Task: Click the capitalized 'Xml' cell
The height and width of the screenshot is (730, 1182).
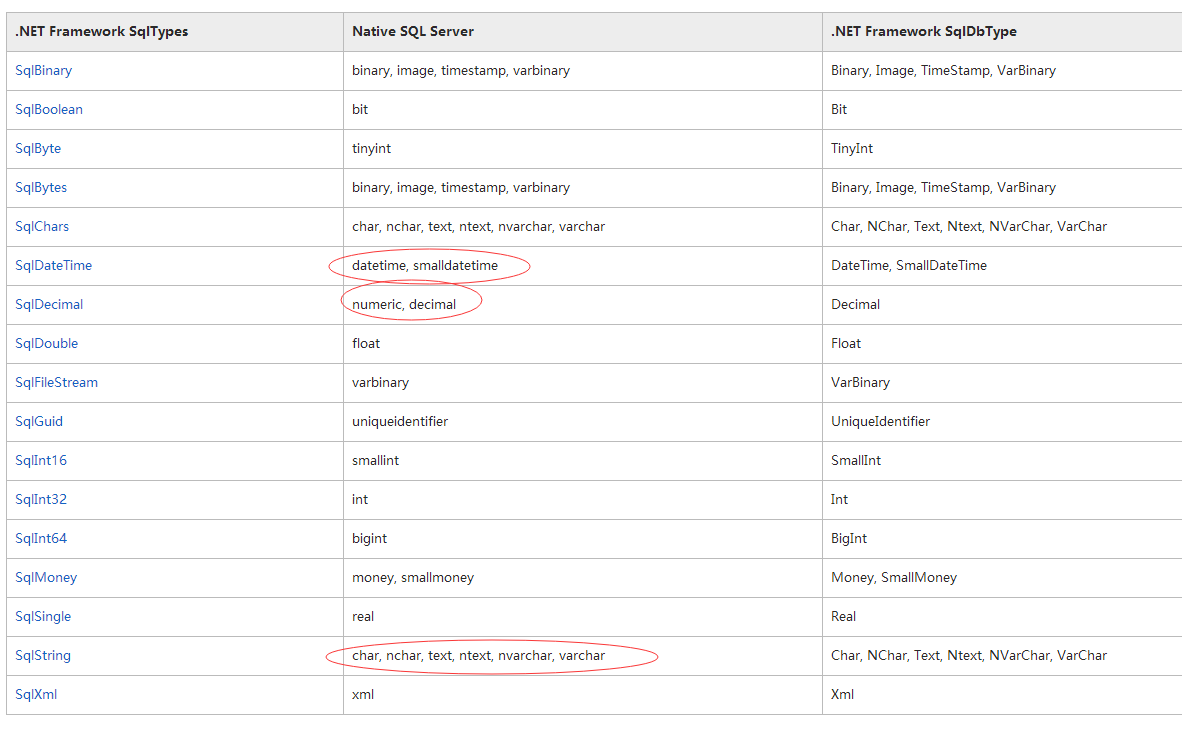Action: click(x=843, y=695)
